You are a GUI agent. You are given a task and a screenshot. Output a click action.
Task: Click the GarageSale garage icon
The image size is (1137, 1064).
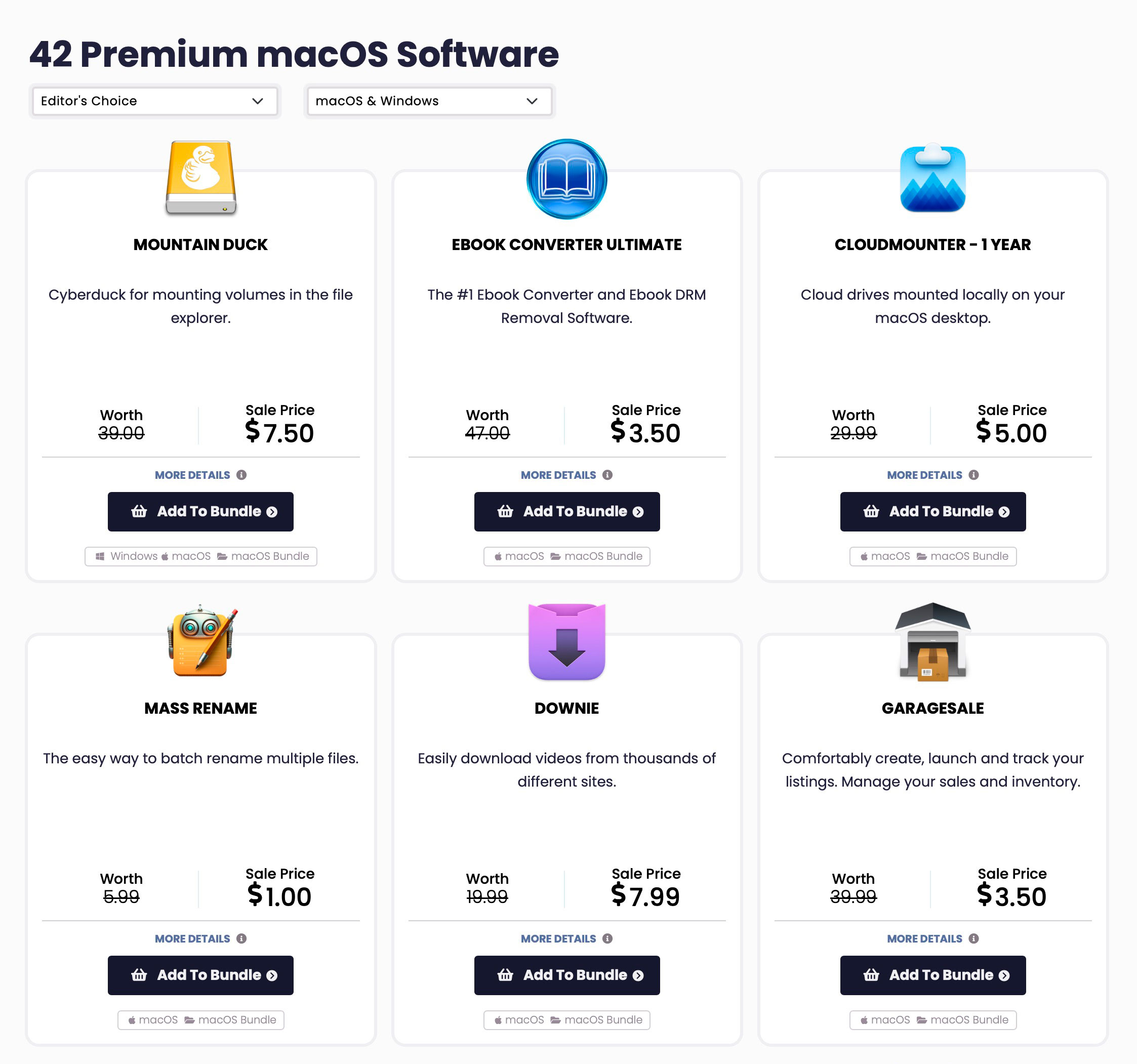point(932,641)
